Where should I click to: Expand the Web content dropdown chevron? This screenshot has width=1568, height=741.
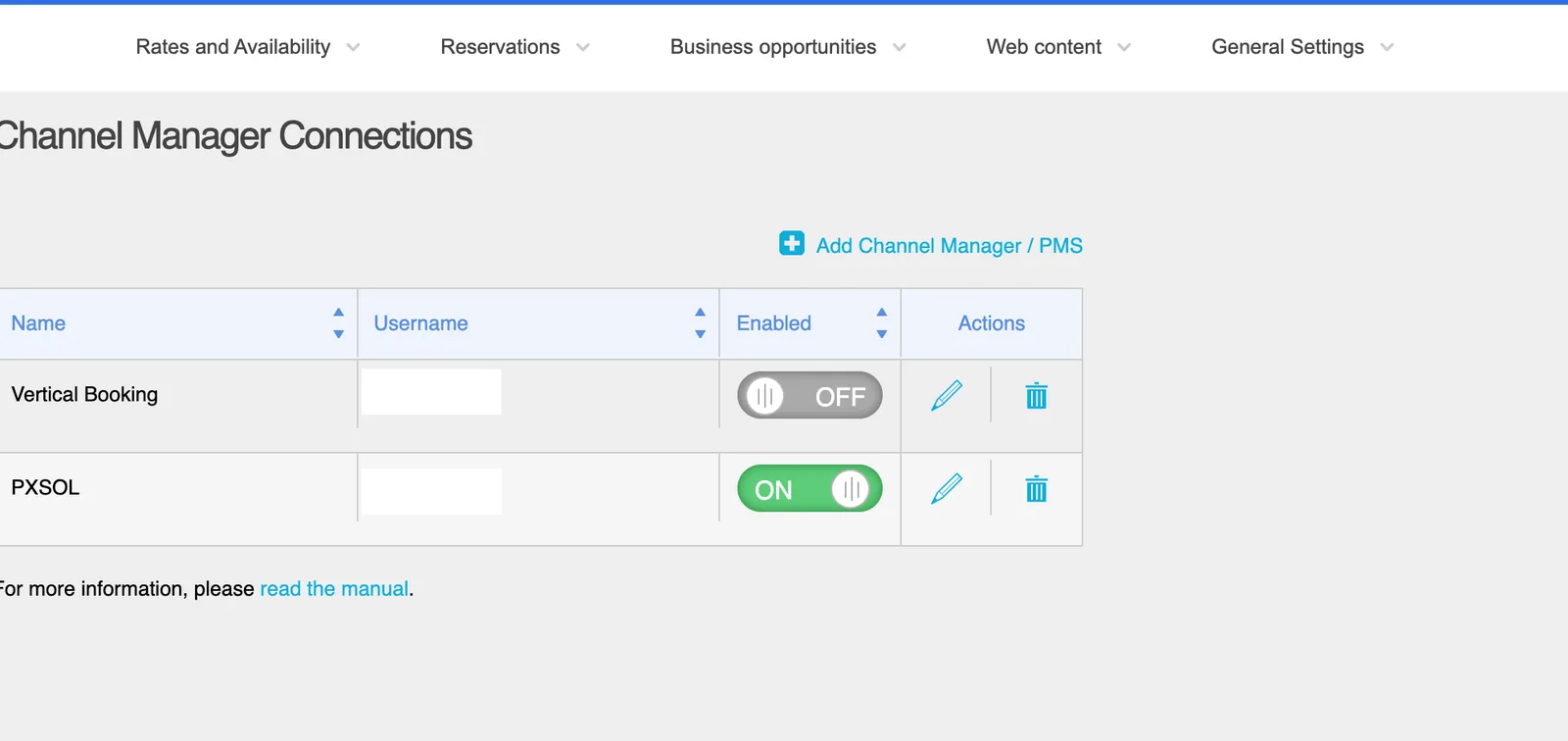(1124, 47)
